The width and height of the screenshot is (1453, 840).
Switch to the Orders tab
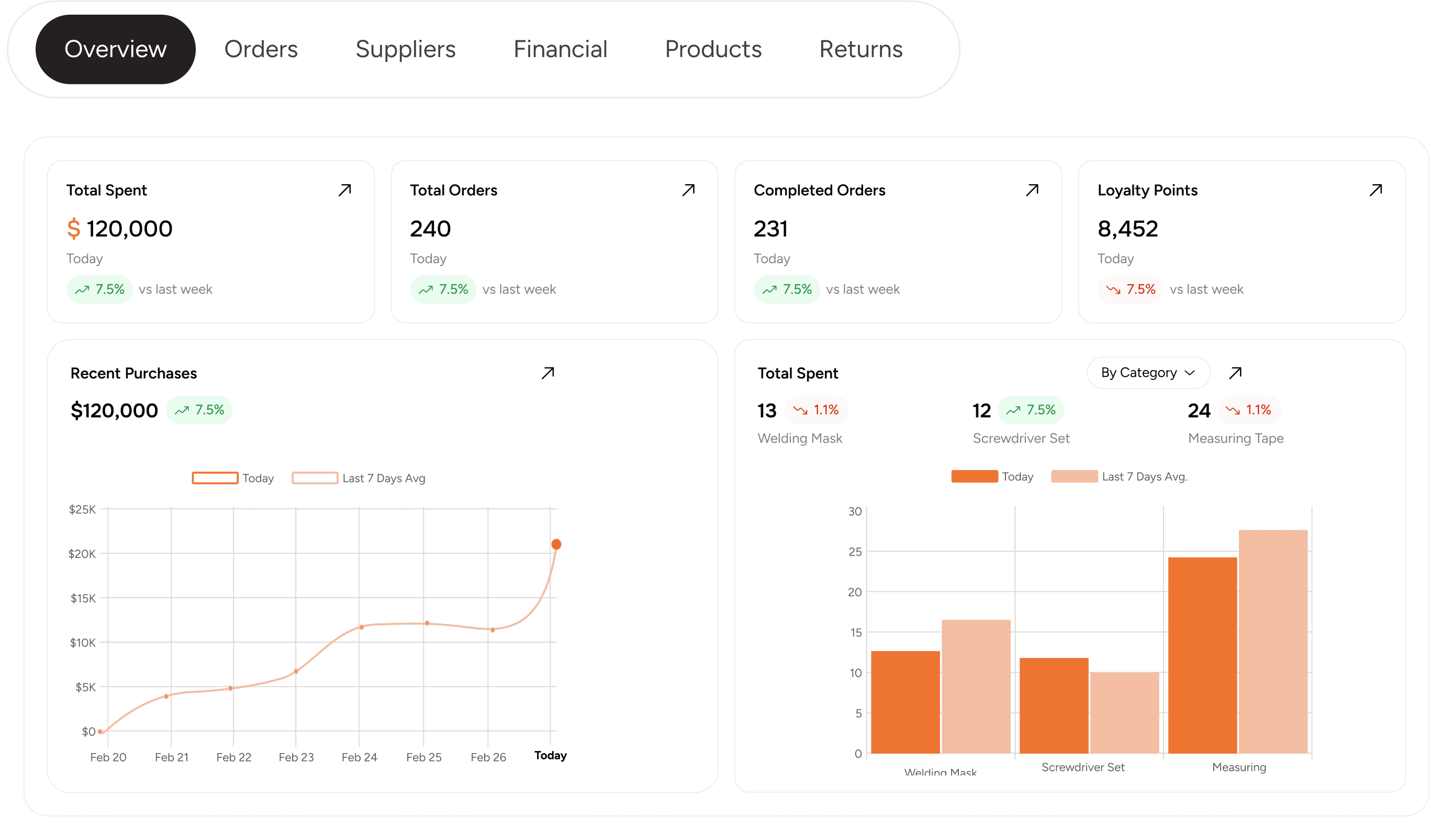(x=261, y=49)
